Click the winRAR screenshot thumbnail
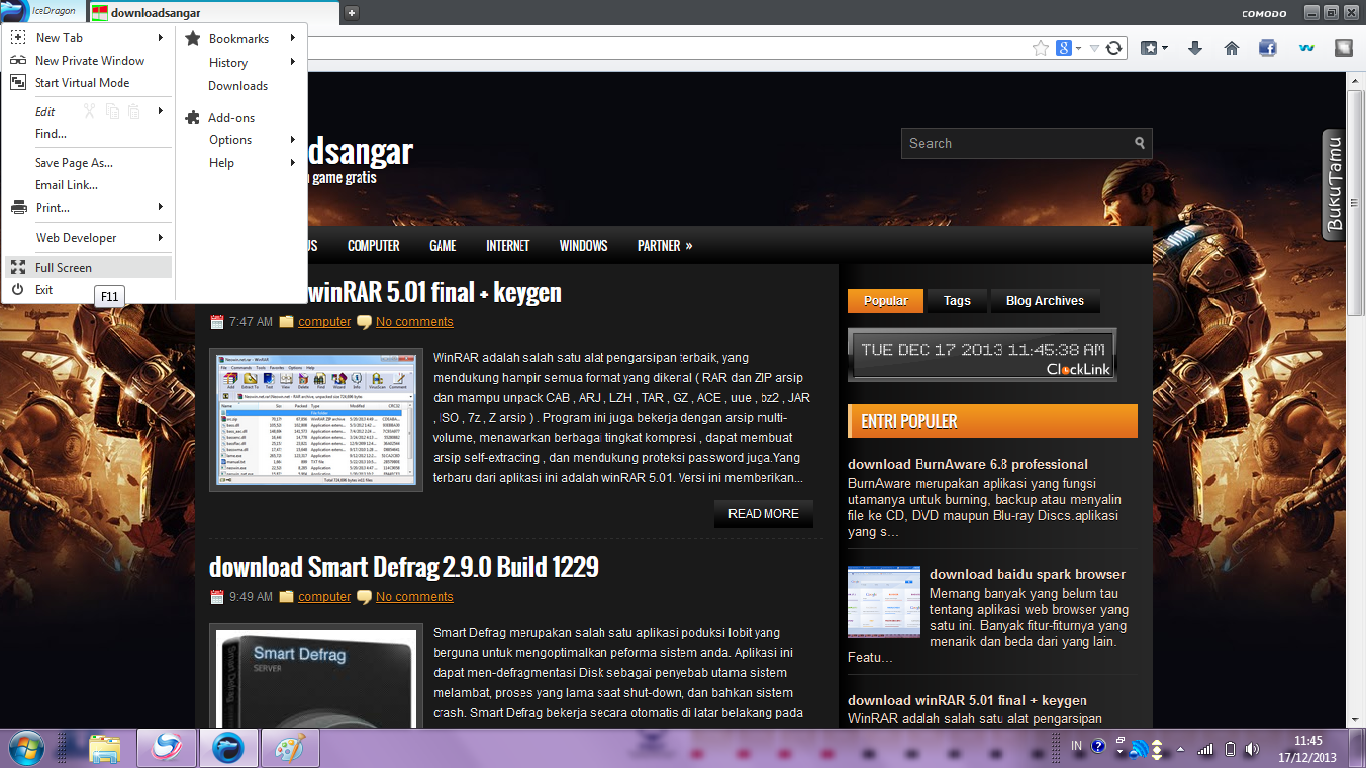The image size is (1366, 768). pyautogui.click(x=316, y=420)
